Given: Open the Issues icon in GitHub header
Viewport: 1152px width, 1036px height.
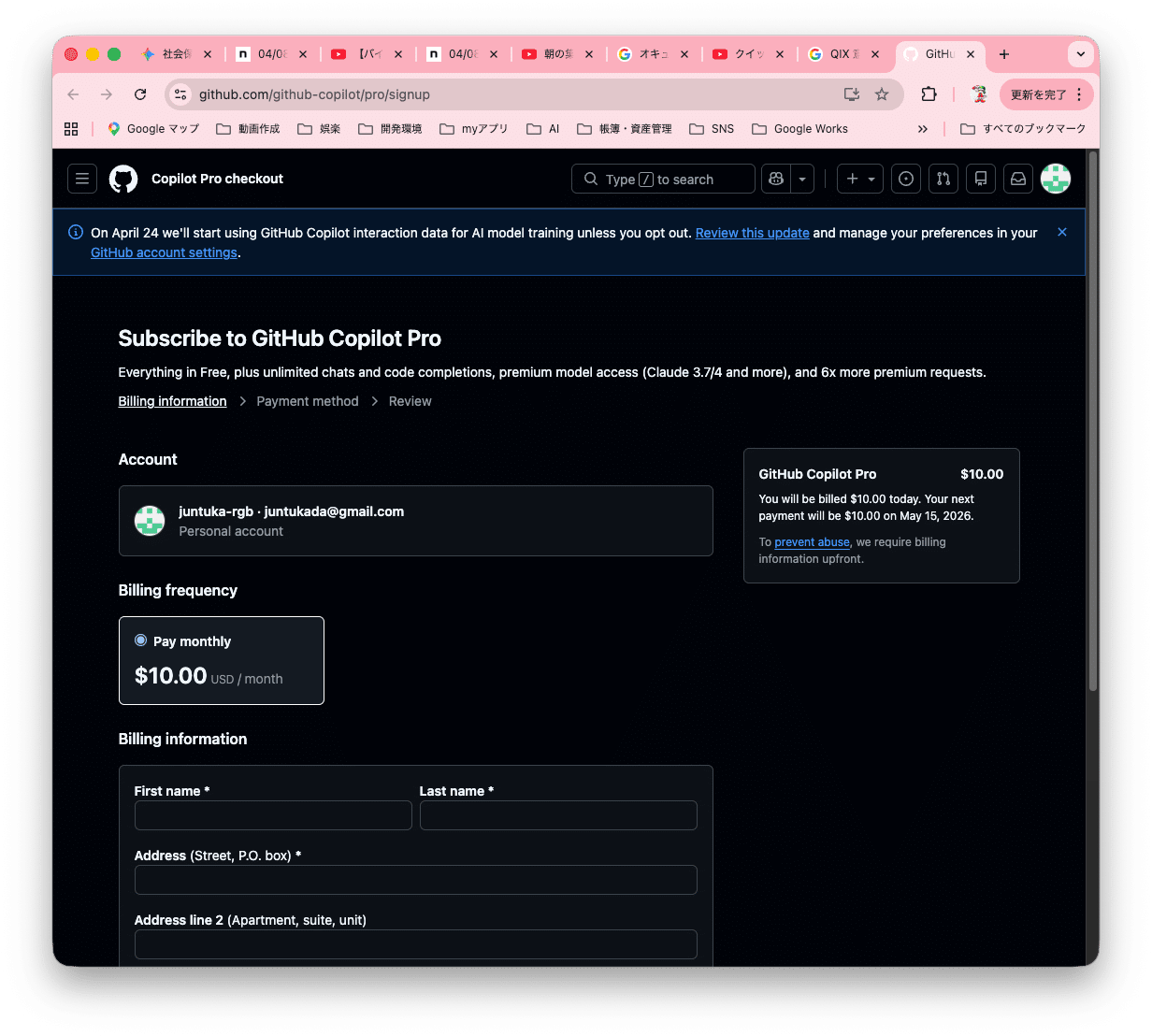Looking at the screenshot, I should [906, 179].
